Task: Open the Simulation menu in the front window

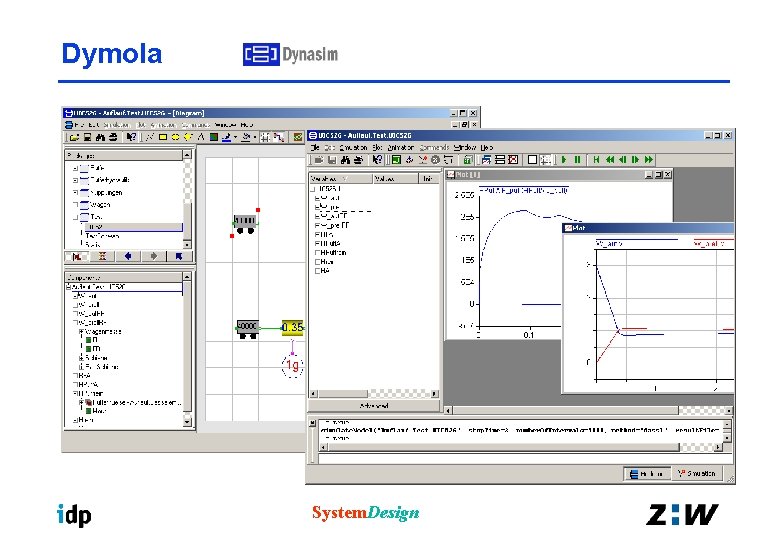Action: [x=354, y=148]
